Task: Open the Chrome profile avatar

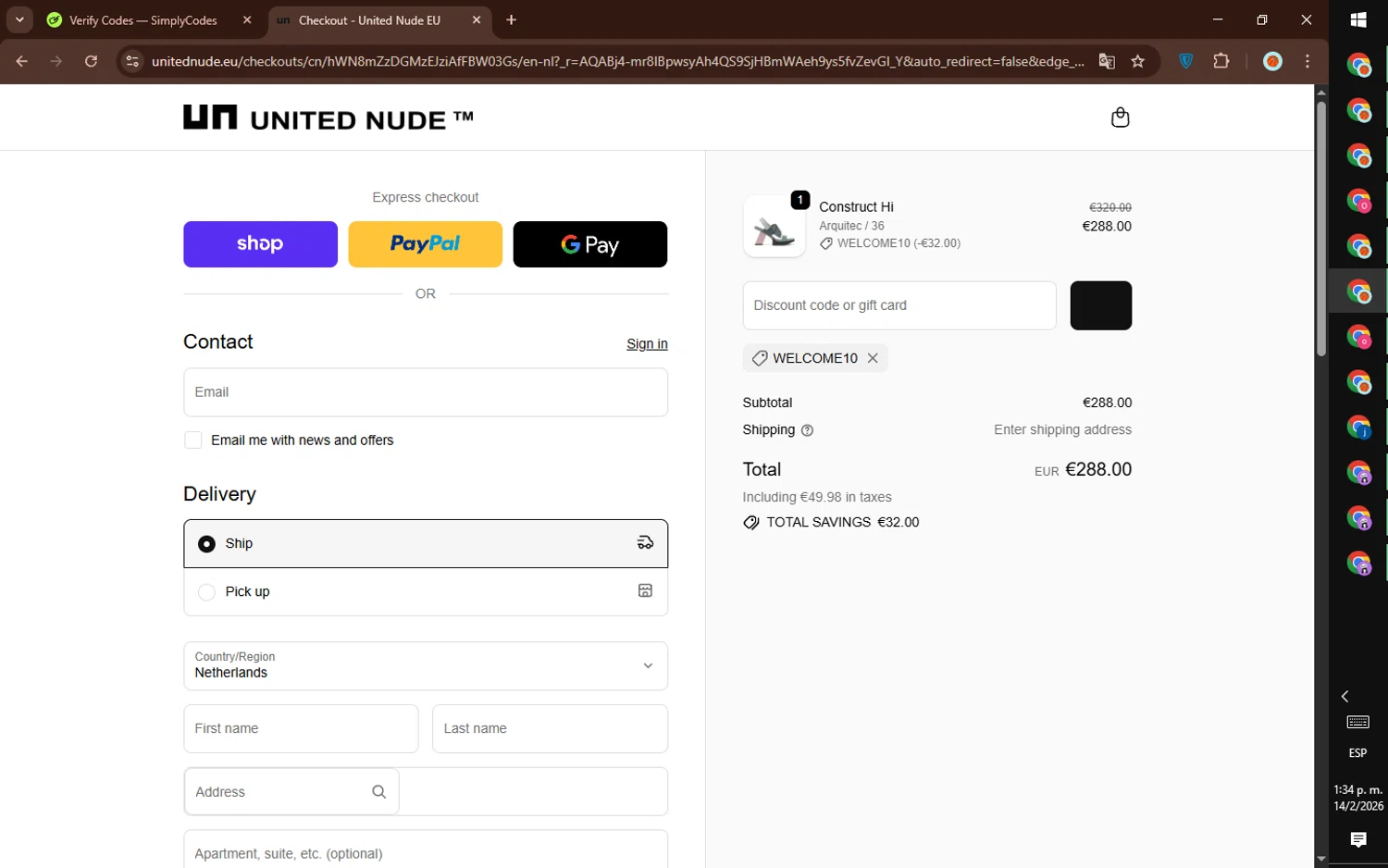Action: 1273,61
